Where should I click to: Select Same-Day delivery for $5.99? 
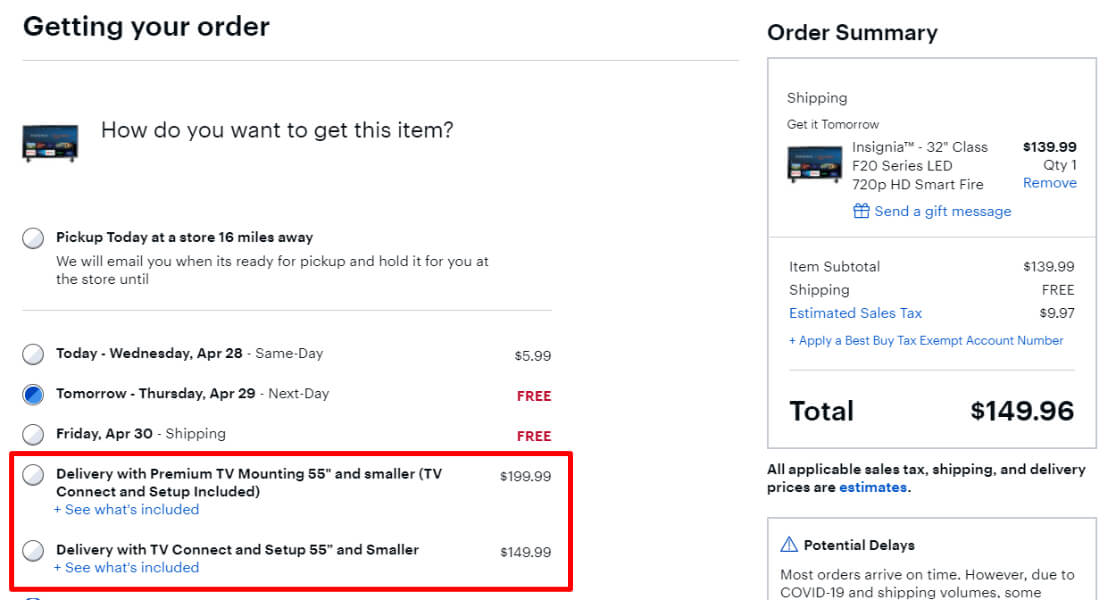[x=32, y=353]
